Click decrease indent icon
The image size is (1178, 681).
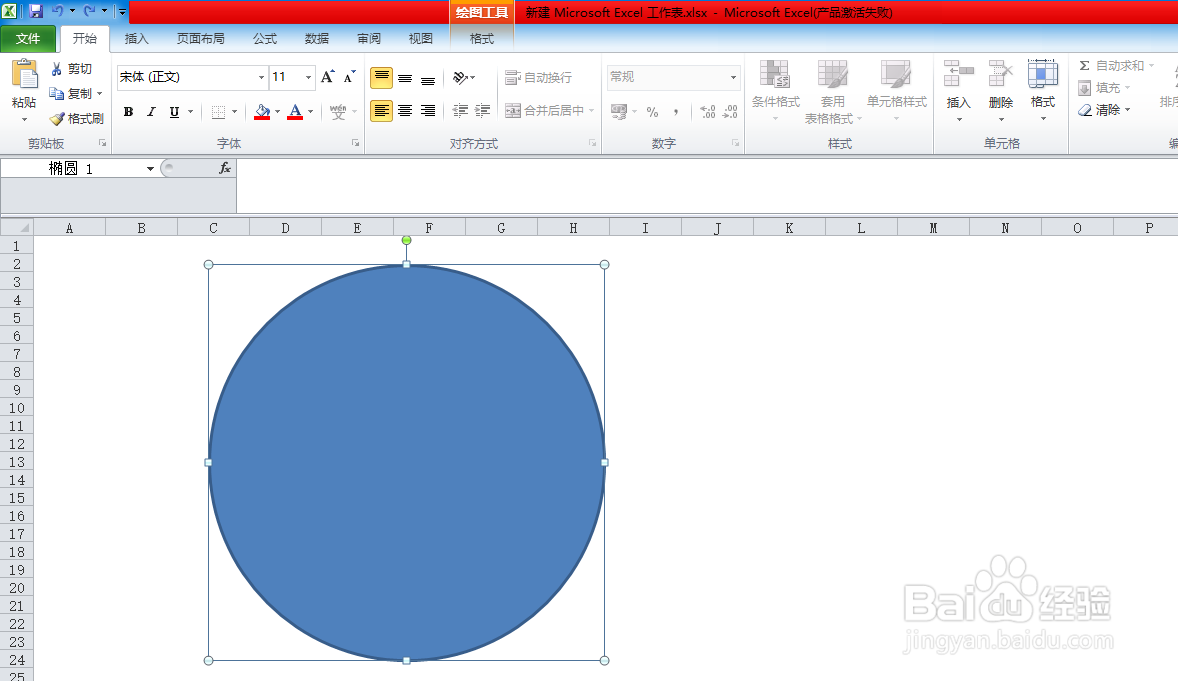point(460,110)
